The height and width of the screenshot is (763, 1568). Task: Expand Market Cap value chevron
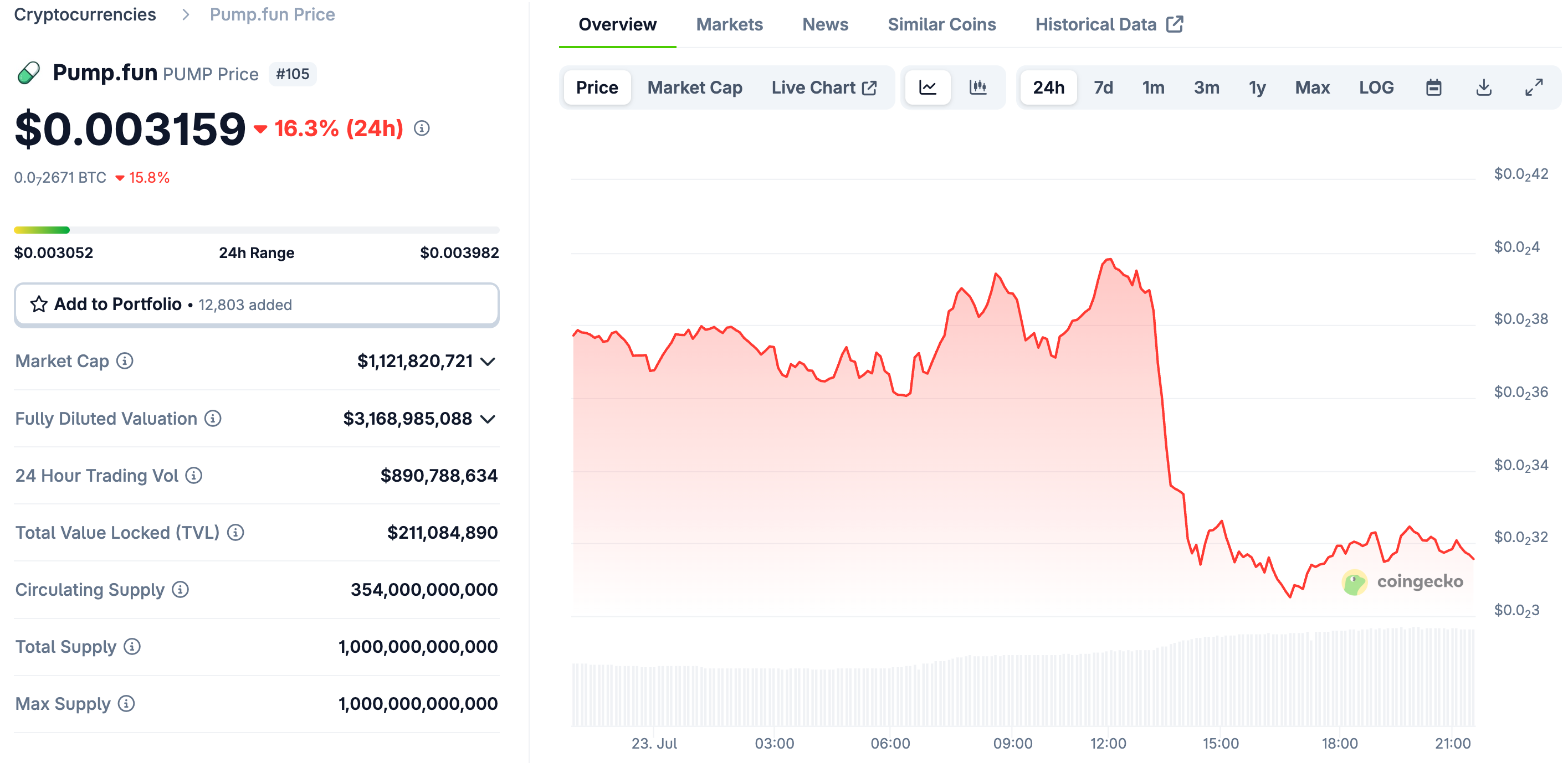pyautogui.click(x=488, y=362)
